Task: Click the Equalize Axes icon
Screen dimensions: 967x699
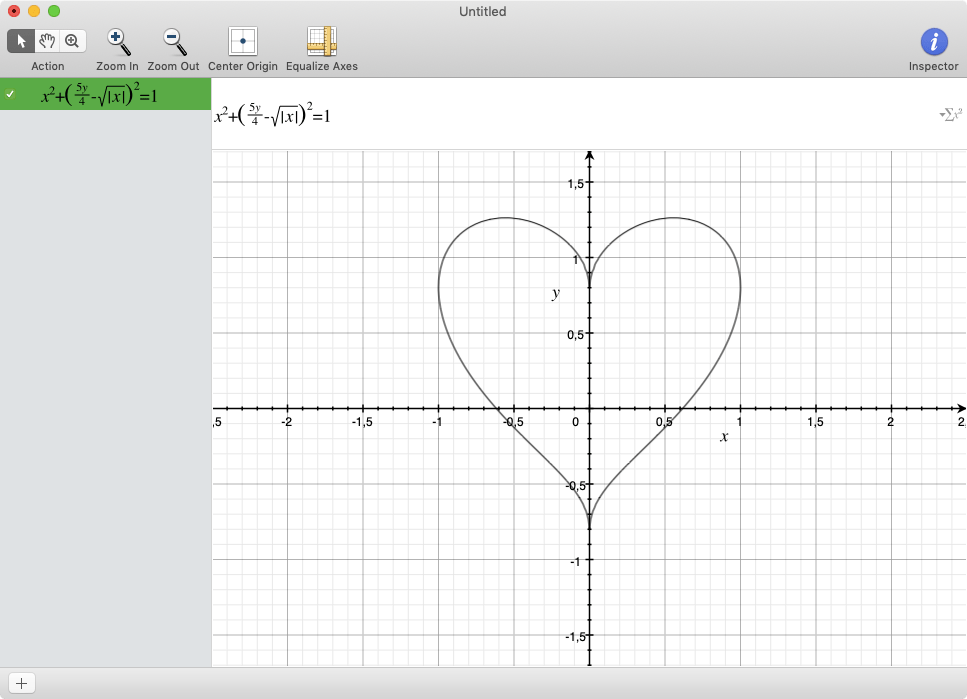Action: tap(321, 41)
